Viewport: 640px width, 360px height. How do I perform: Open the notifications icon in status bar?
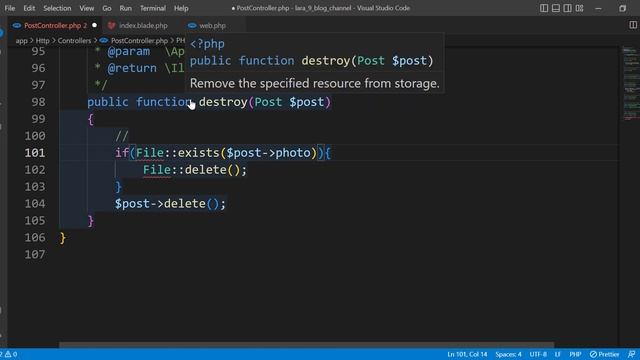coord(631,354)
